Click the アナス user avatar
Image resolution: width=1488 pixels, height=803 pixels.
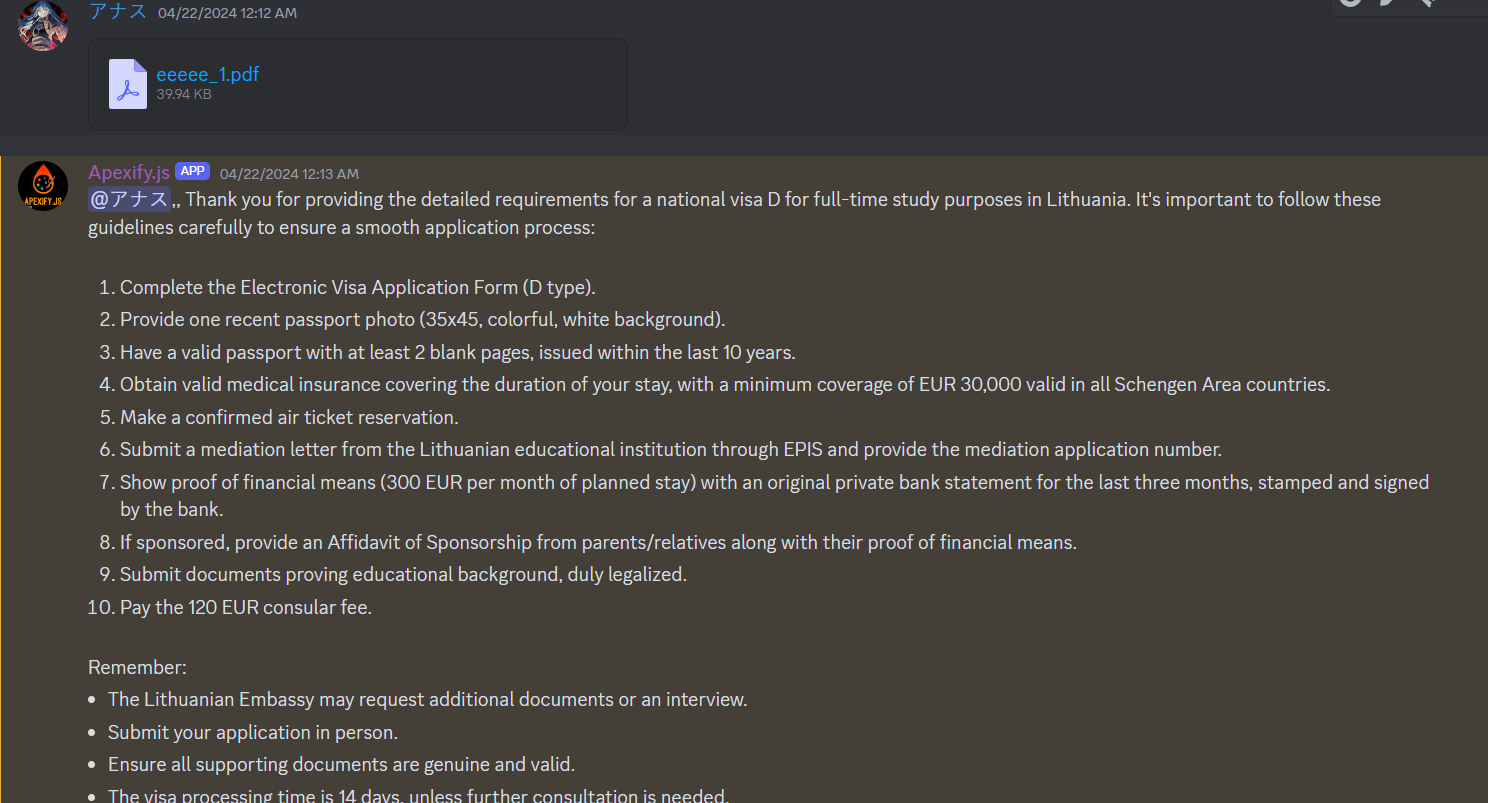coord(43,24)
